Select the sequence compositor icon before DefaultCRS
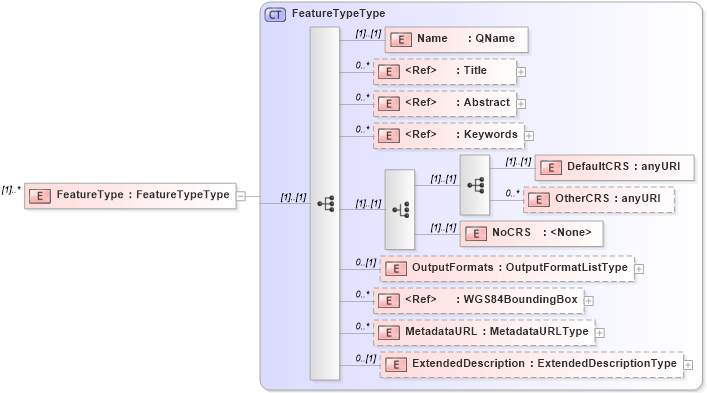 (475, 185)
